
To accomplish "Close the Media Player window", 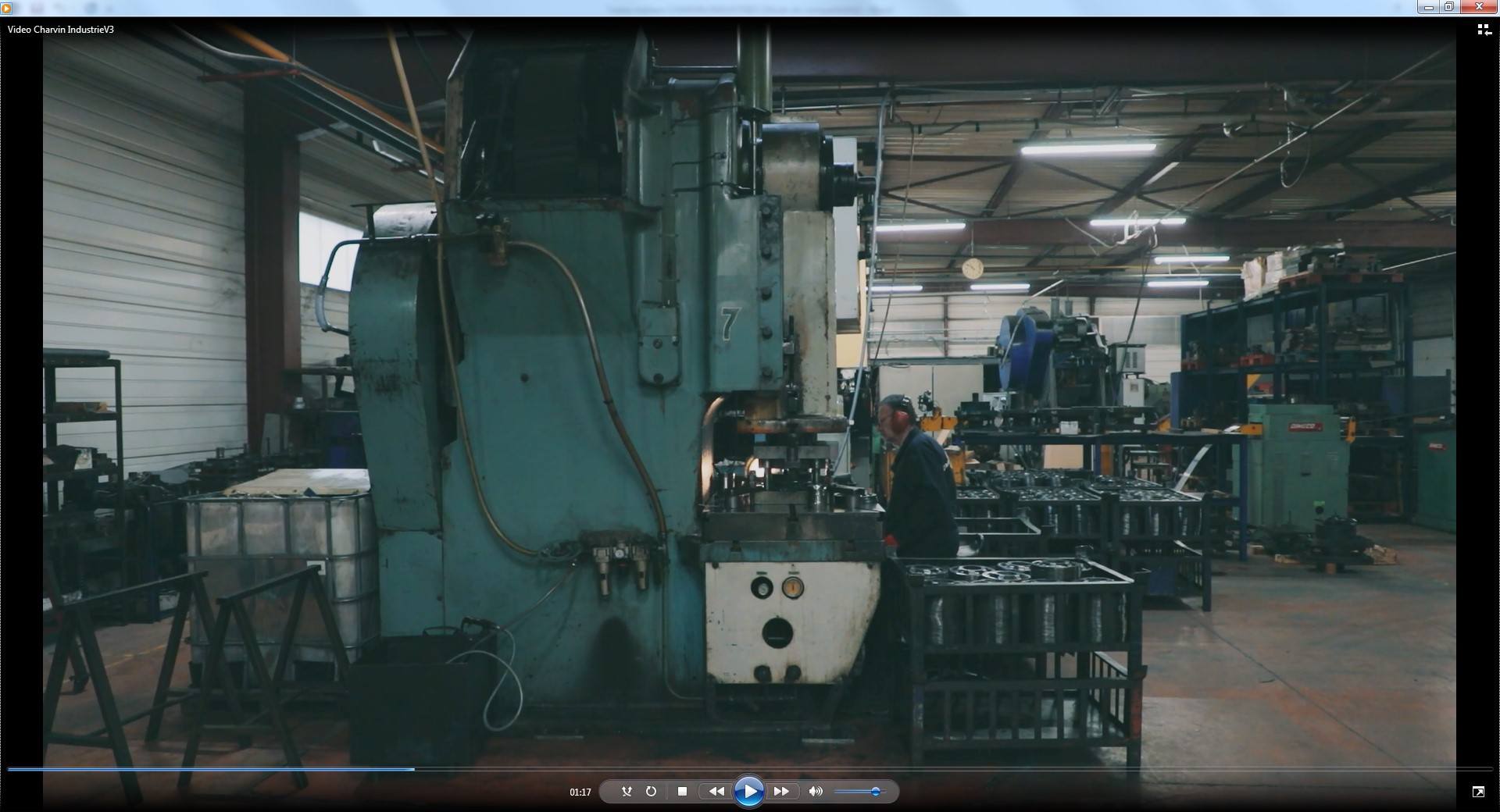I will 1478,7.
